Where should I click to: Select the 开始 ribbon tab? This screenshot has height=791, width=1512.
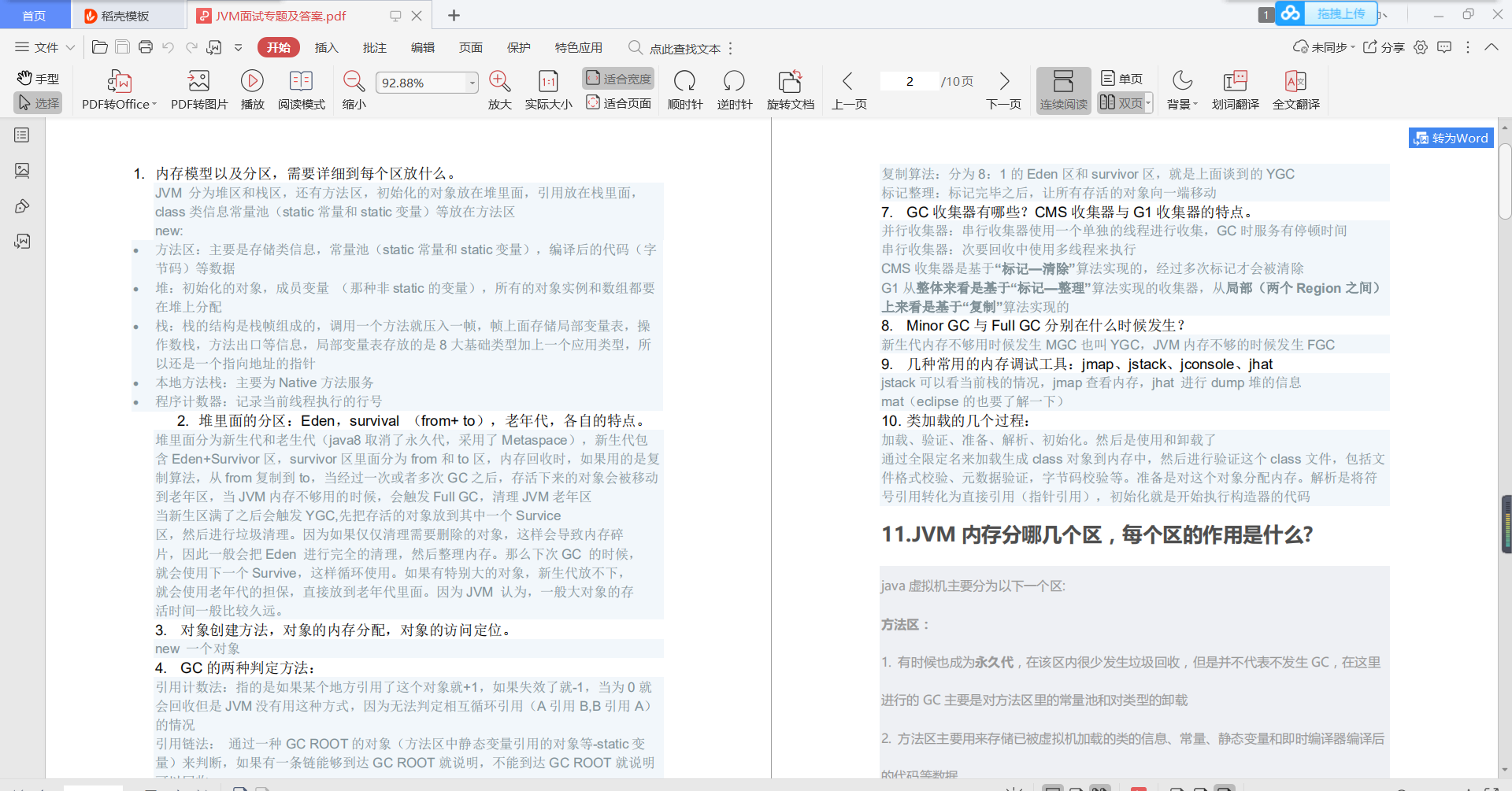[278, 47]
